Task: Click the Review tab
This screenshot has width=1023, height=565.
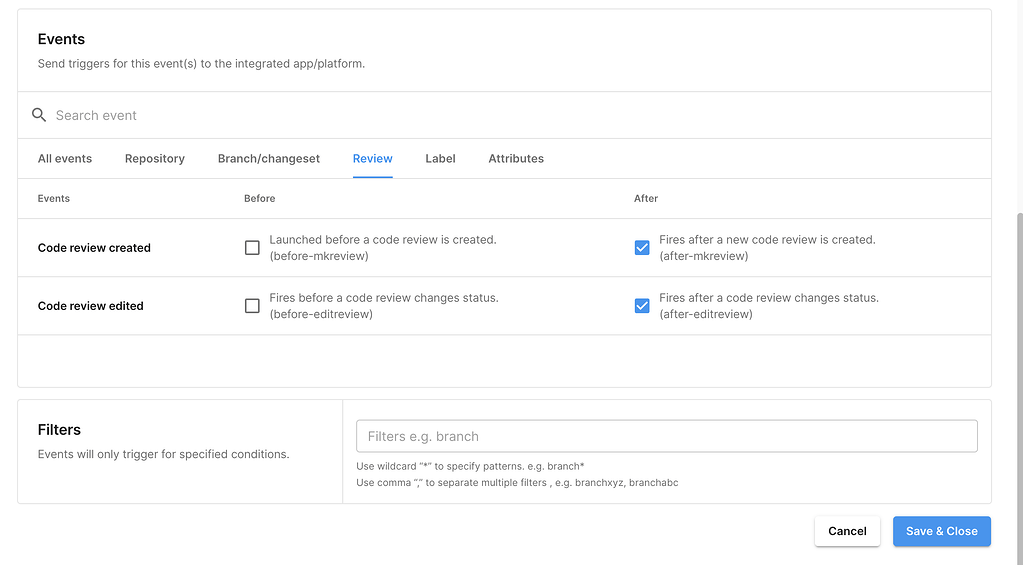Action: 372,159
